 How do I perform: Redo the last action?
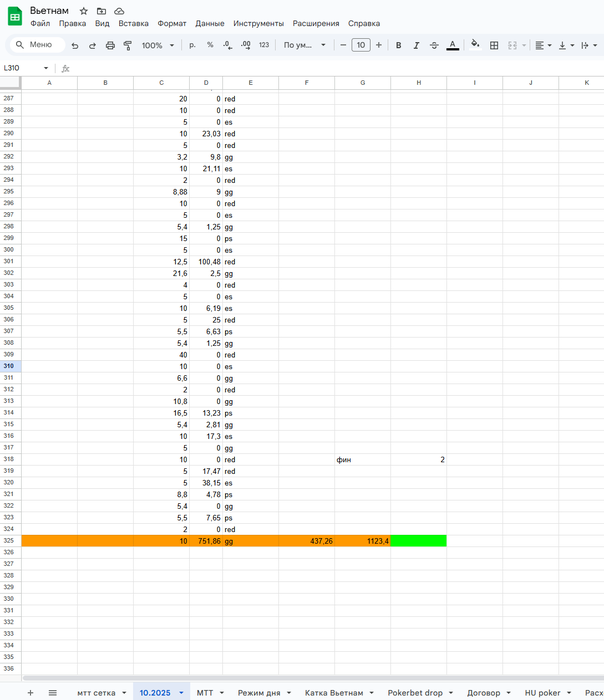coord(92,45)
